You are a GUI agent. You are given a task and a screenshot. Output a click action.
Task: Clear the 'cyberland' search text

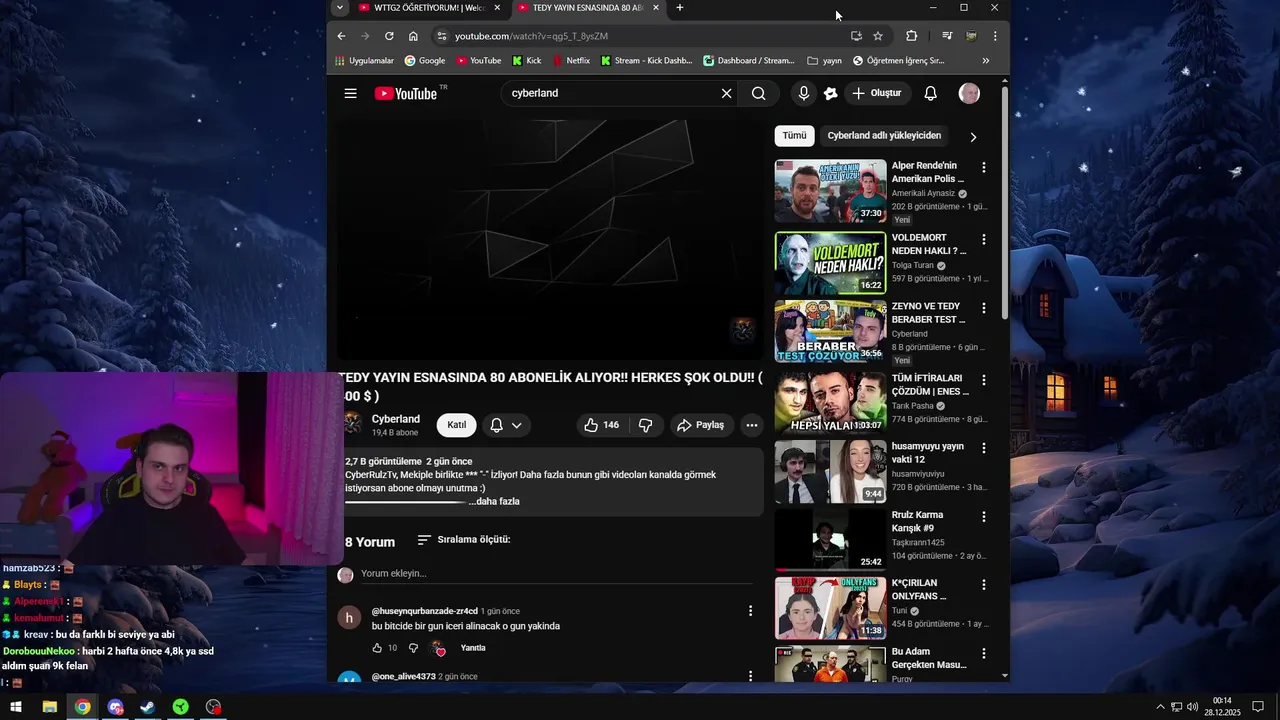(x=727, y=93)
